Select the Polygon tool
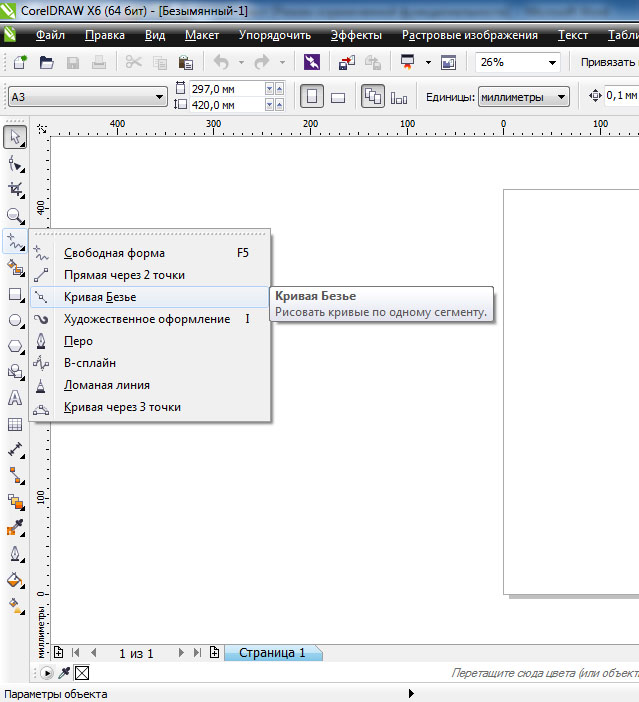639x702 pixels. click(x=16, y=347)
